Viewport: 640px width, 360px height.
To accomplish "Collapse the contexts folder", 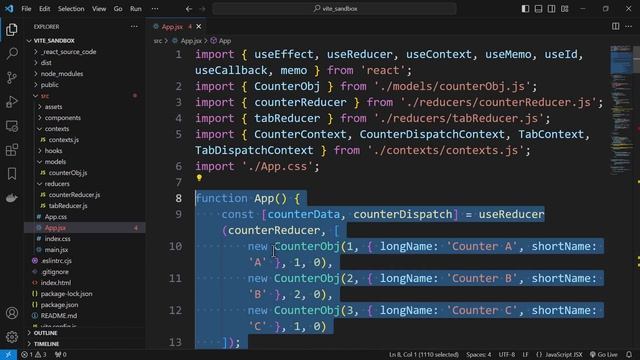I will pos(85,129).
